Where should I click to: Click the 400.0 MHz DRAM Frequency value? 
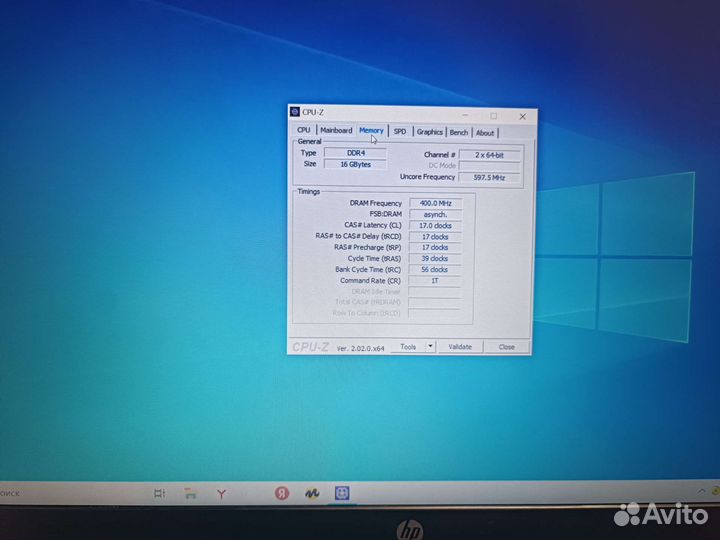tap(435, 203)
